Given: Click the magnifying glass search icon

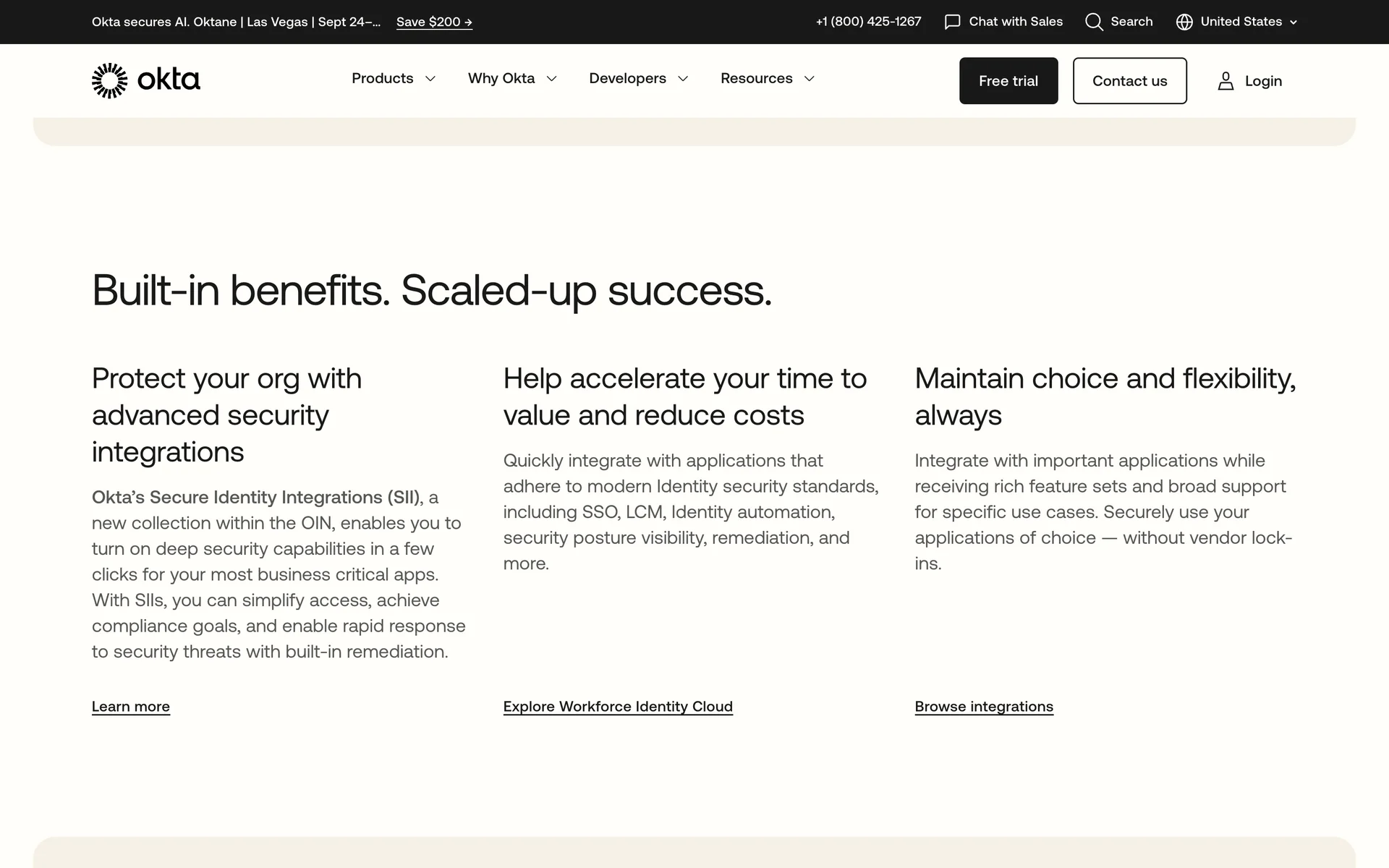Looking at the screenshot, I should (x=1094, y=22).
